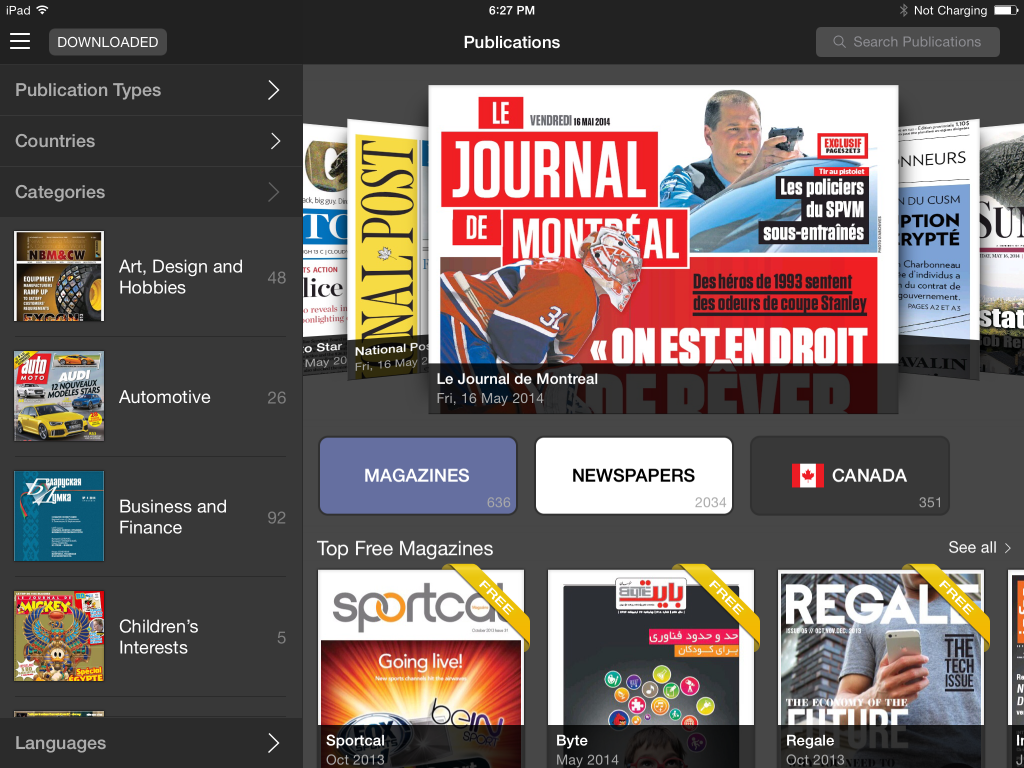Expand Publication Types chevron
Viewport: 1024px width, 768px height.
[274, 90]
